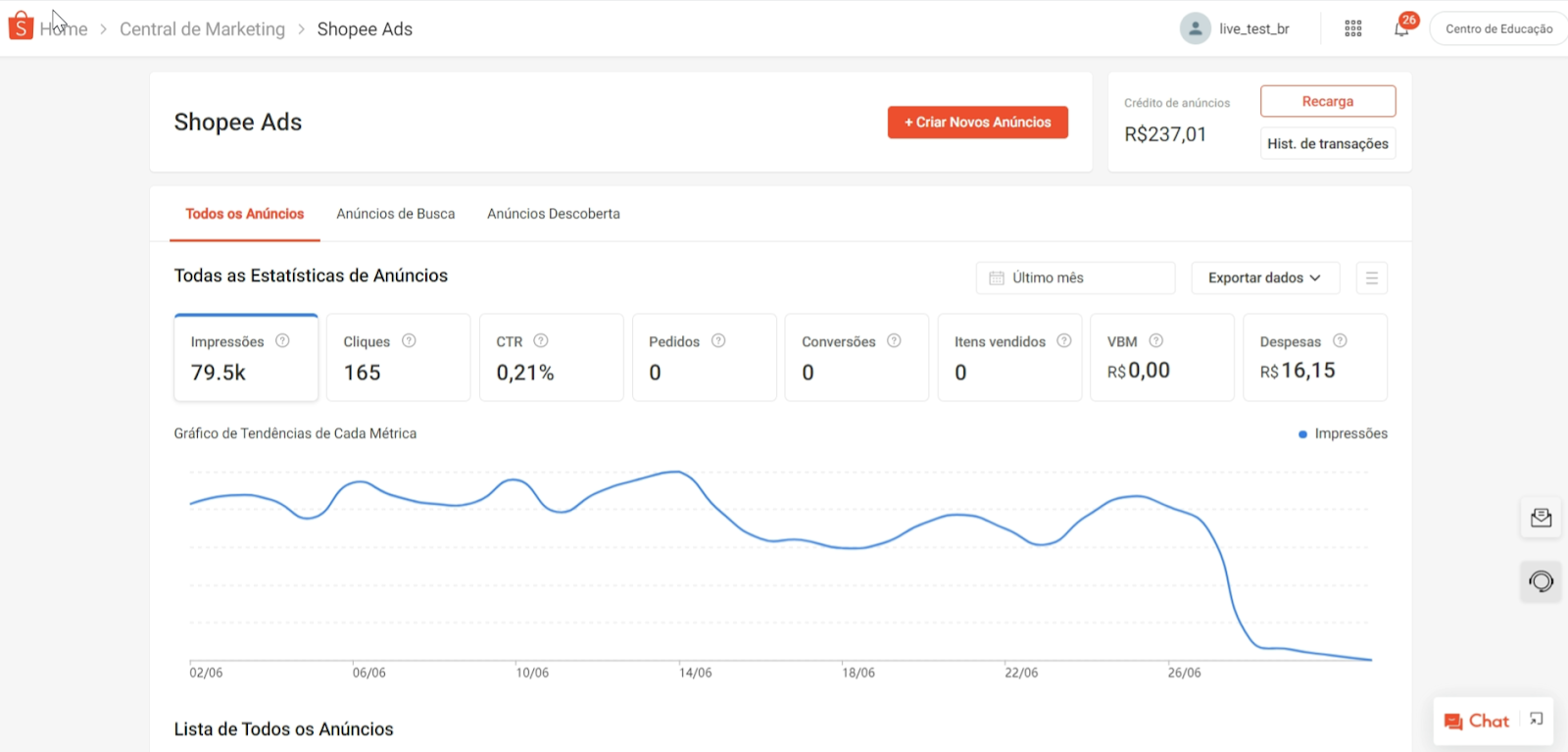Select the CTR metric card
The height and width of the screenshot is (752, 1568).
[552, 358]
